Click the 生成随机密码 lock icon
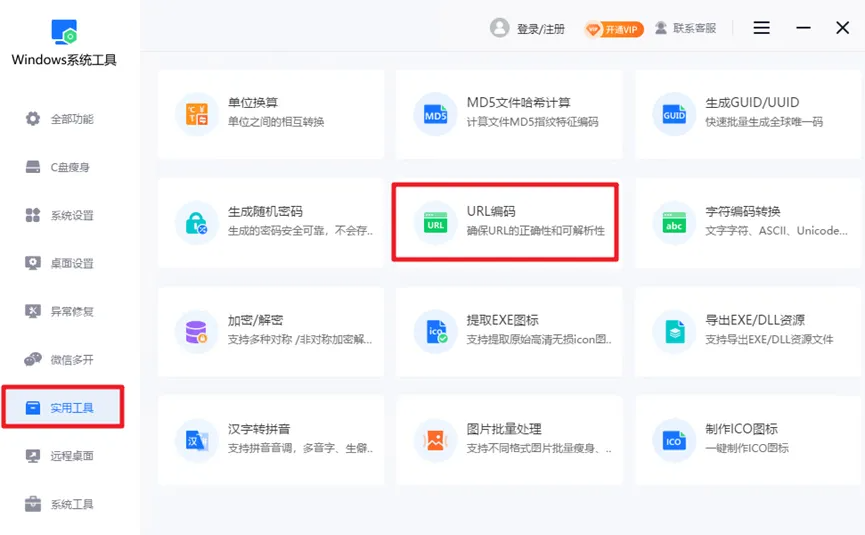Screen dimensions: 865x535 tap(196, 223)
